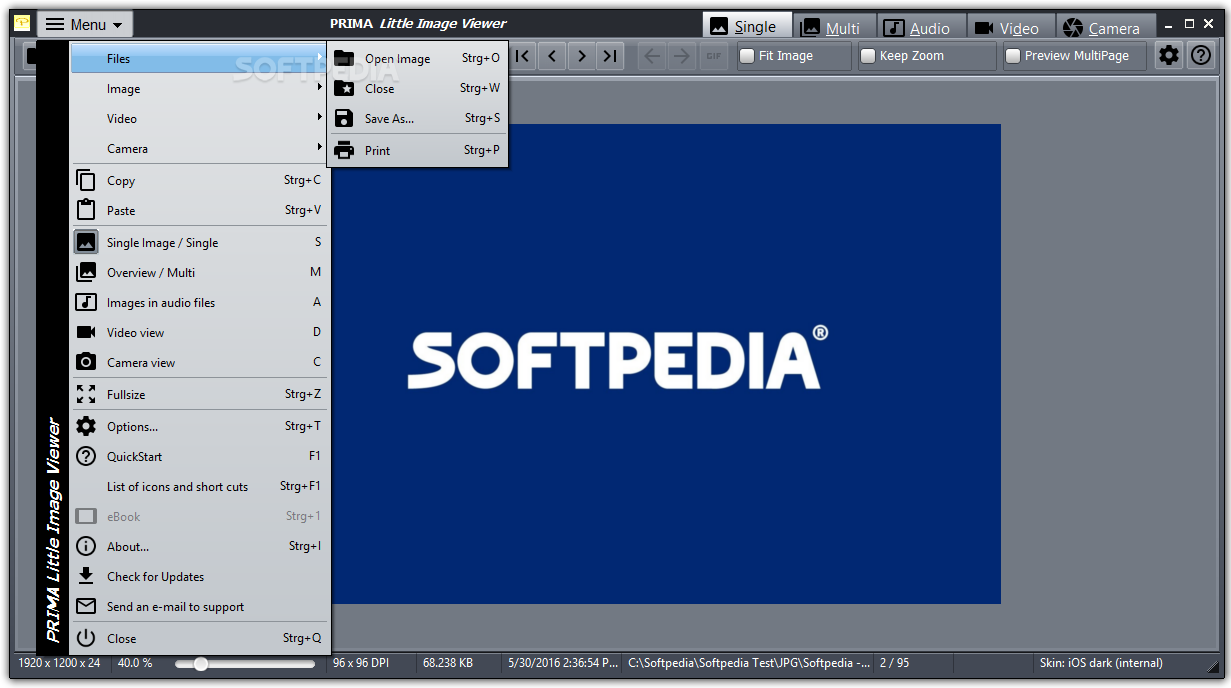Click the GIF toolbar button
The width and height of the screenshot is (1231, 688).
point(713,56)
